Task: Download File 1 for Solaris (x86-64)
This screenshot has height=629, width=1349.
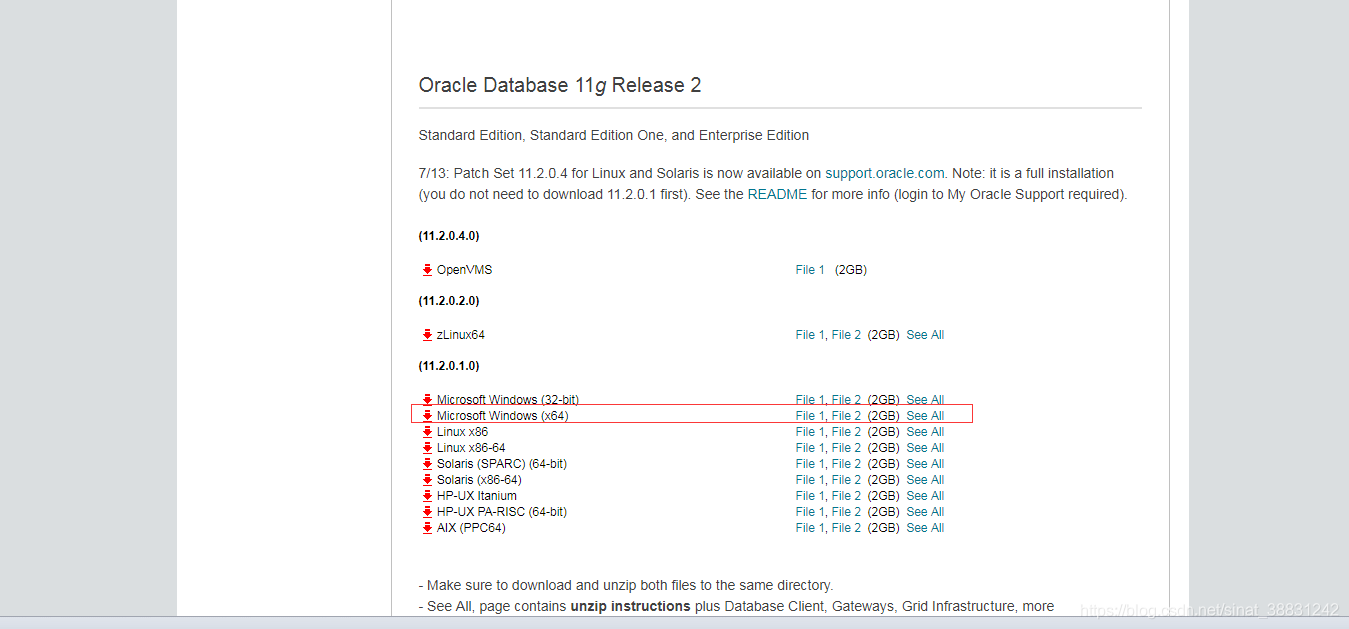Action: pos(810,480)
